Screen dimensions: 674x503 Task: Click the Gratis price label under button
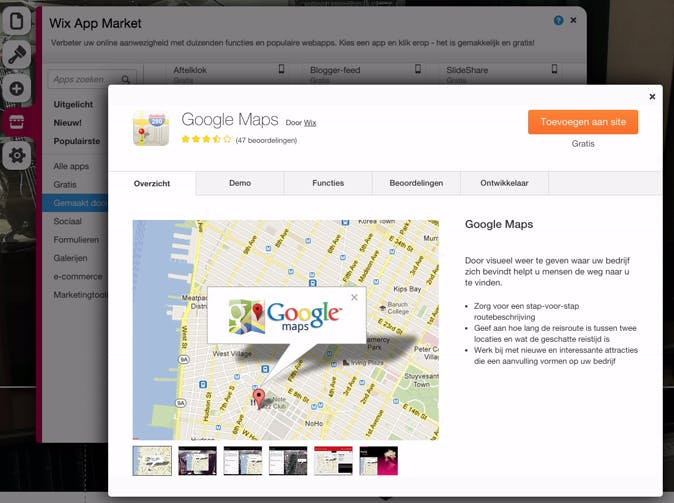(x=583, y=144)
